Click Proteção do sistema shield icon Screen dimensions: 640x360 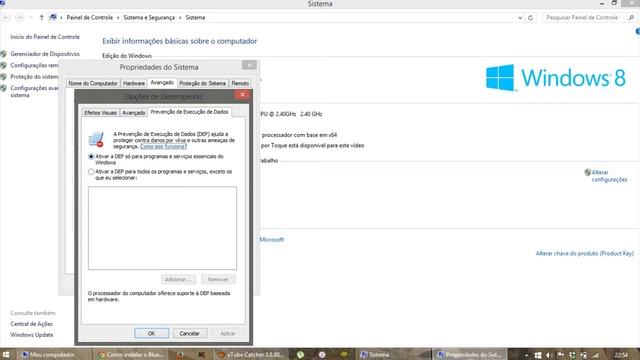pyautogui.click(x=4, y=77)
